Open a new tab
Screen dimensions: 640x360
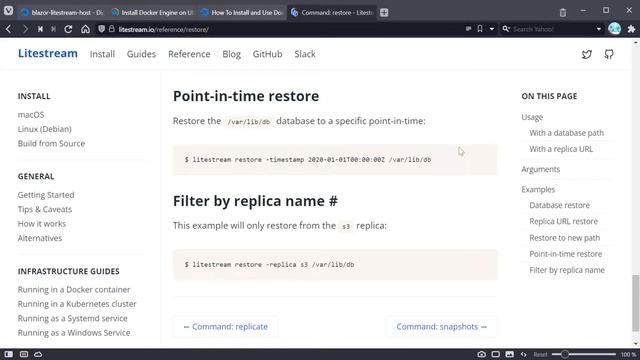384,13
